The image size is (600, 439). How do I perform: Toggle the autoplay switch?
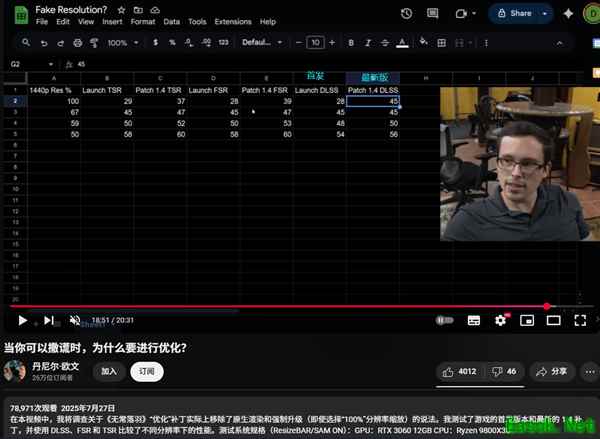[445, 320]
